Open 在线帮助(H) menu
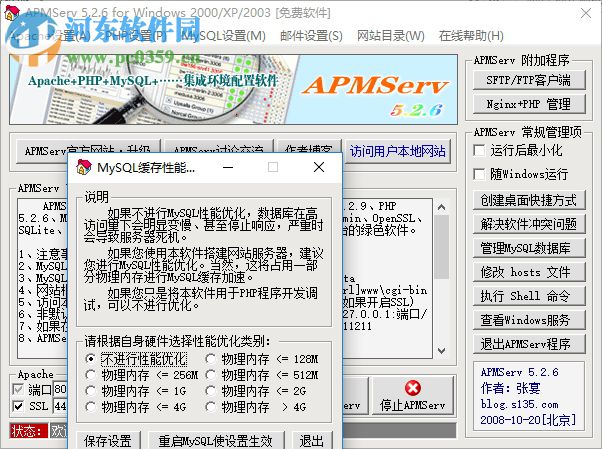Image resolution: width=602 pixels, height=449 pixels. (471, 36)
